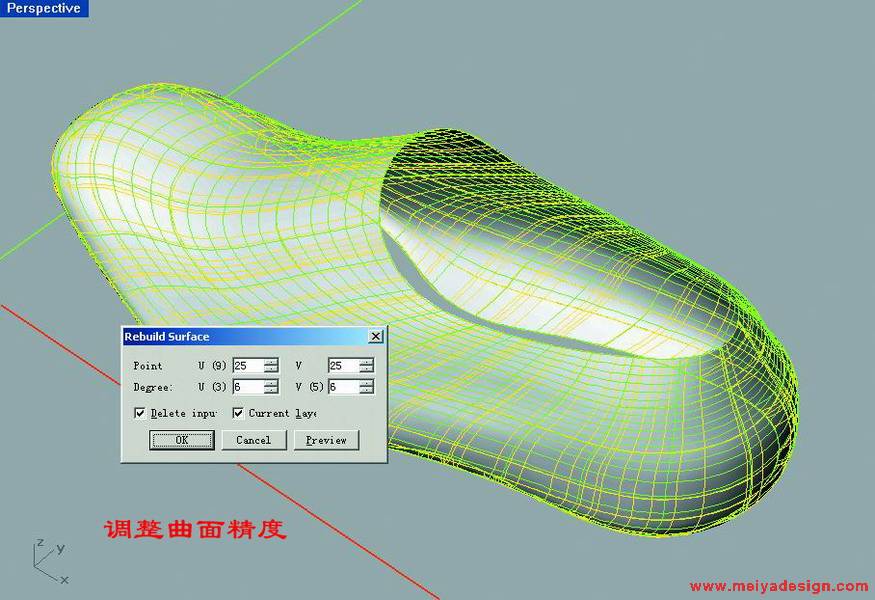The image size is (875, 600).
Task: Click the Perspective viewport title label
Action: pos(43,8)
